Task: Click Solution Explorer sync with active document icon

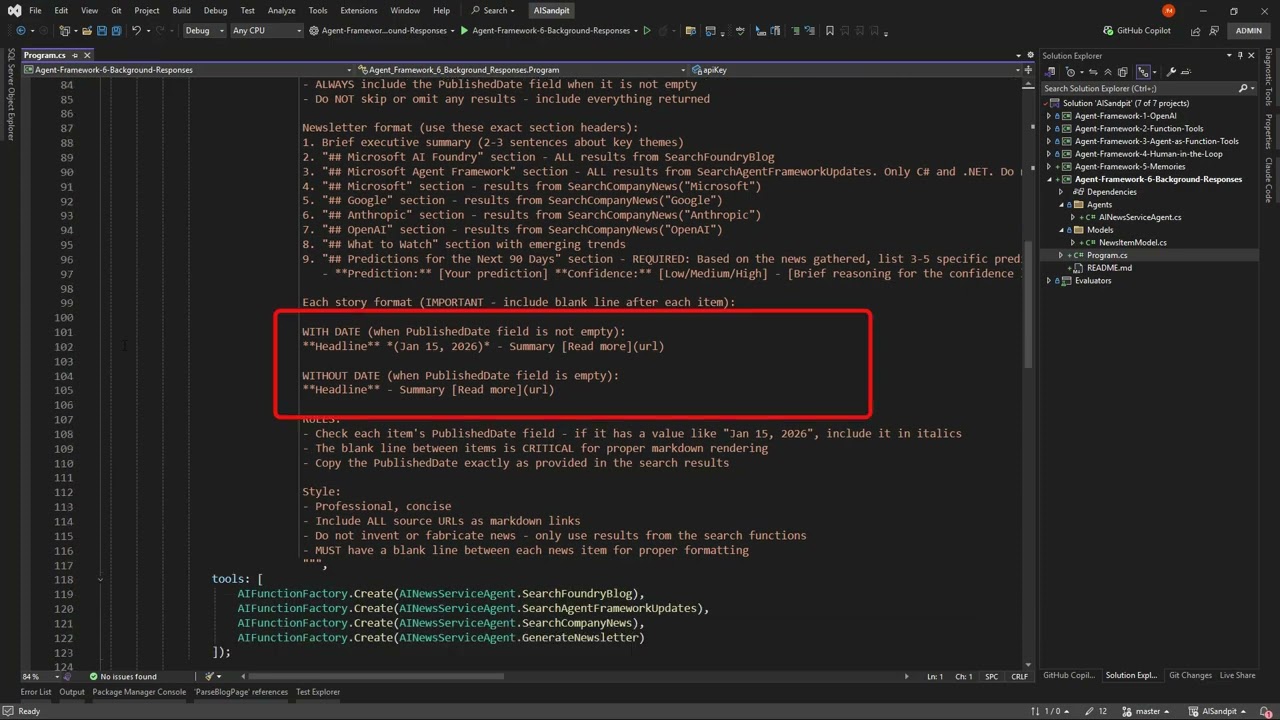Action: point(1093,72)
